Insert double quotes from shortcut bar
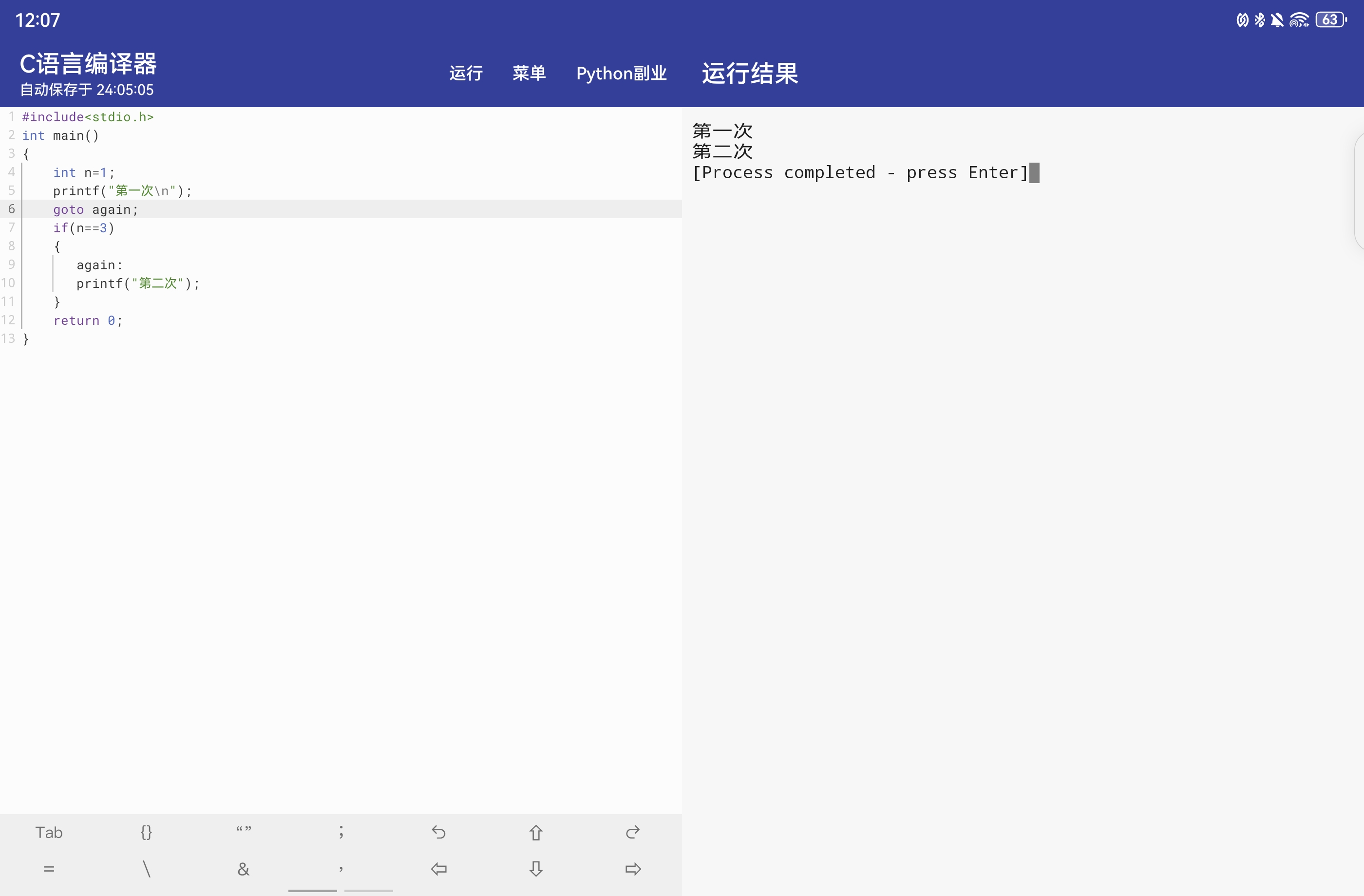 (x=244, y=832)
